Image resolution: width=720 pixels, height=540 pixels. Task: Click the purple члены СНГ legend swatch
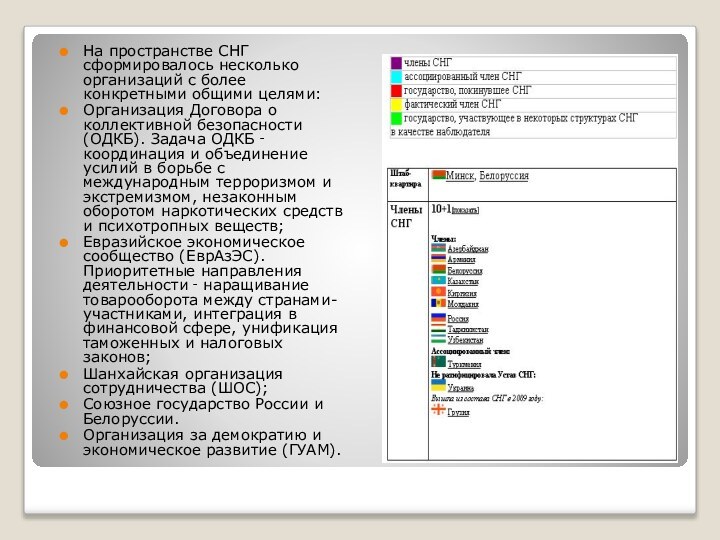396,62
